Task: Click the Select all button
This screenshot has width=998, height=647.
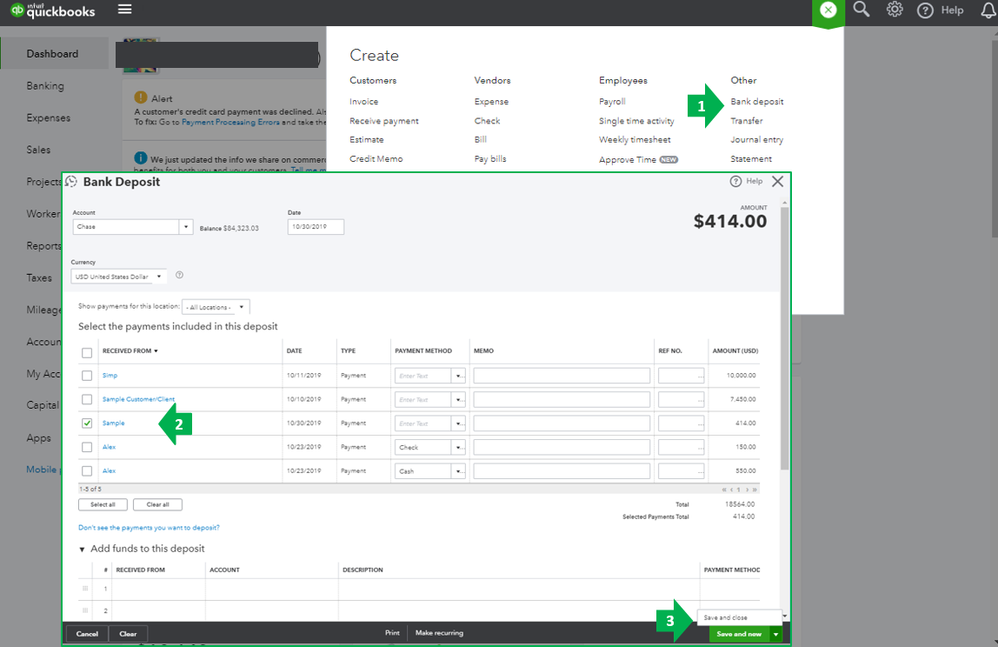Action: pos(102,504)
